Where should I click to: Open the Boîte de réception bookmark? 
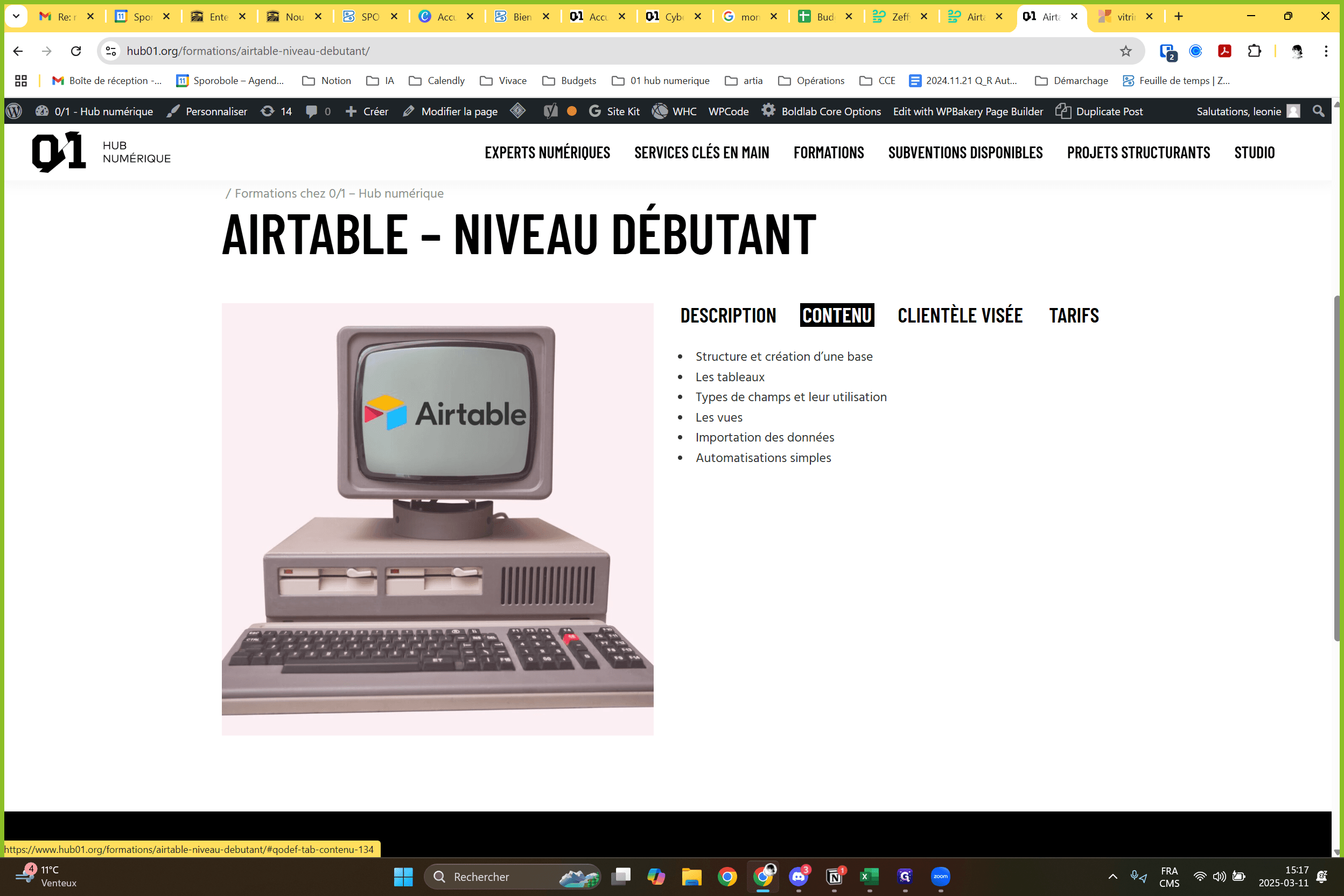click(x=107, y=81)
